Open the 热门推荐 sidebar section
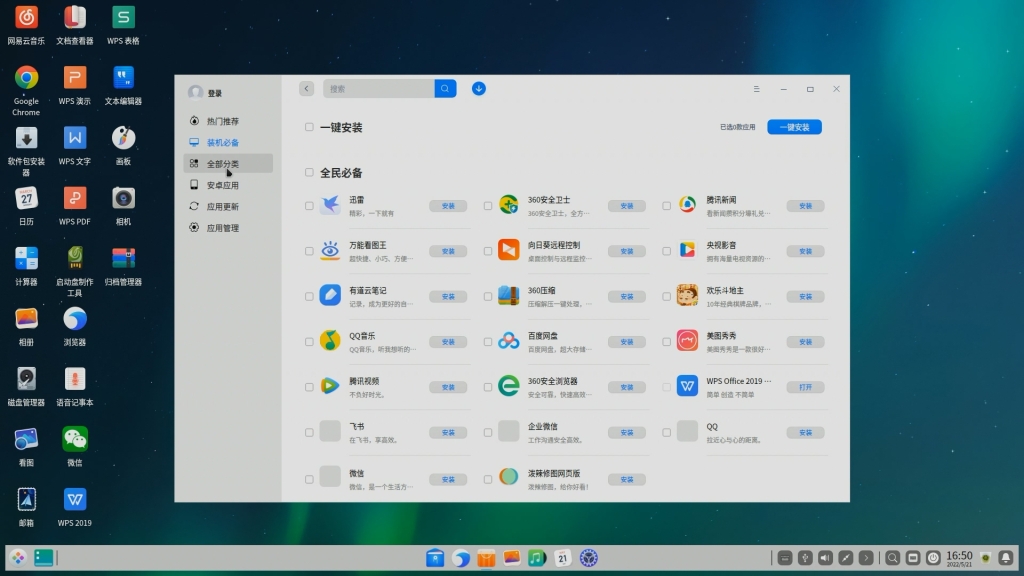The image size is (1024, 576). (x=228, y=121)
